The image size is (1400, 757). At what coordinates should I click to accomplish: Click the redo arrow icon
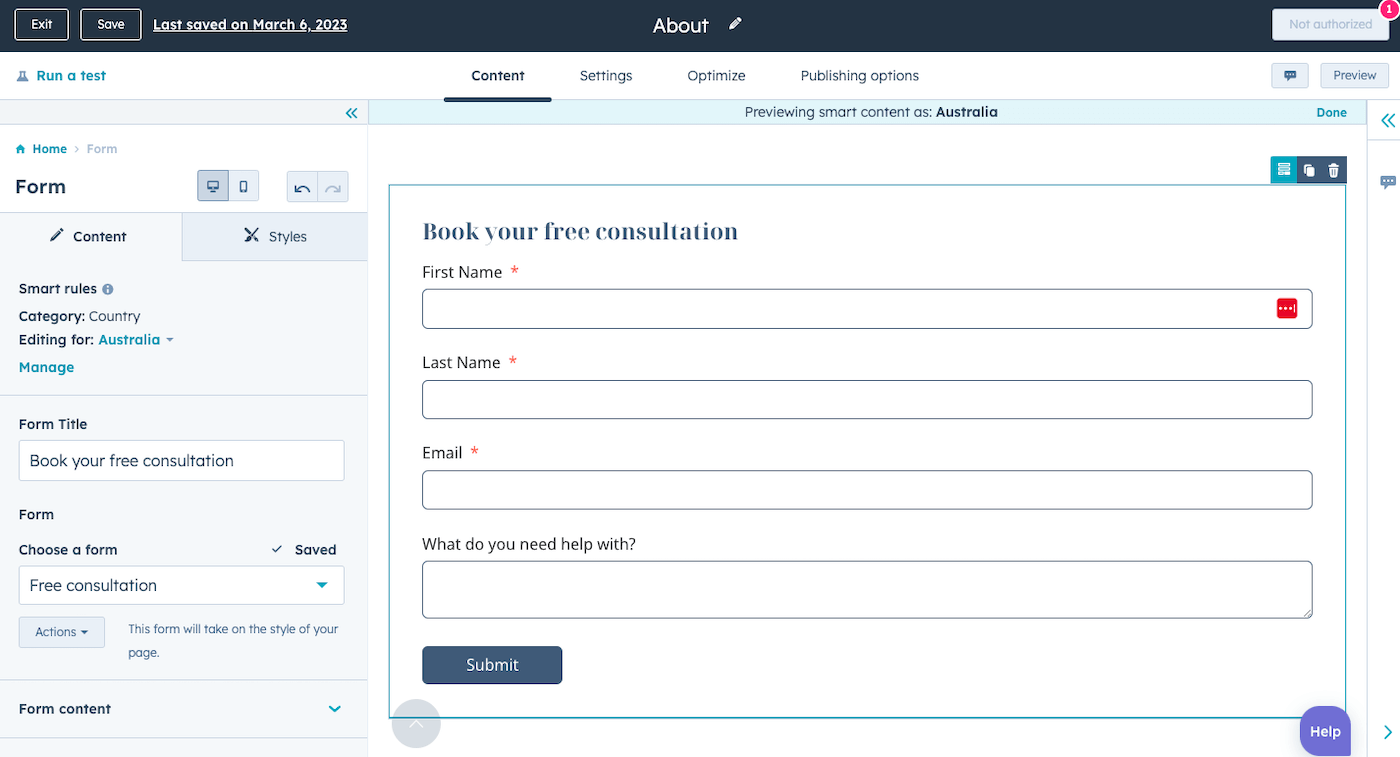[x=333, y=187]
